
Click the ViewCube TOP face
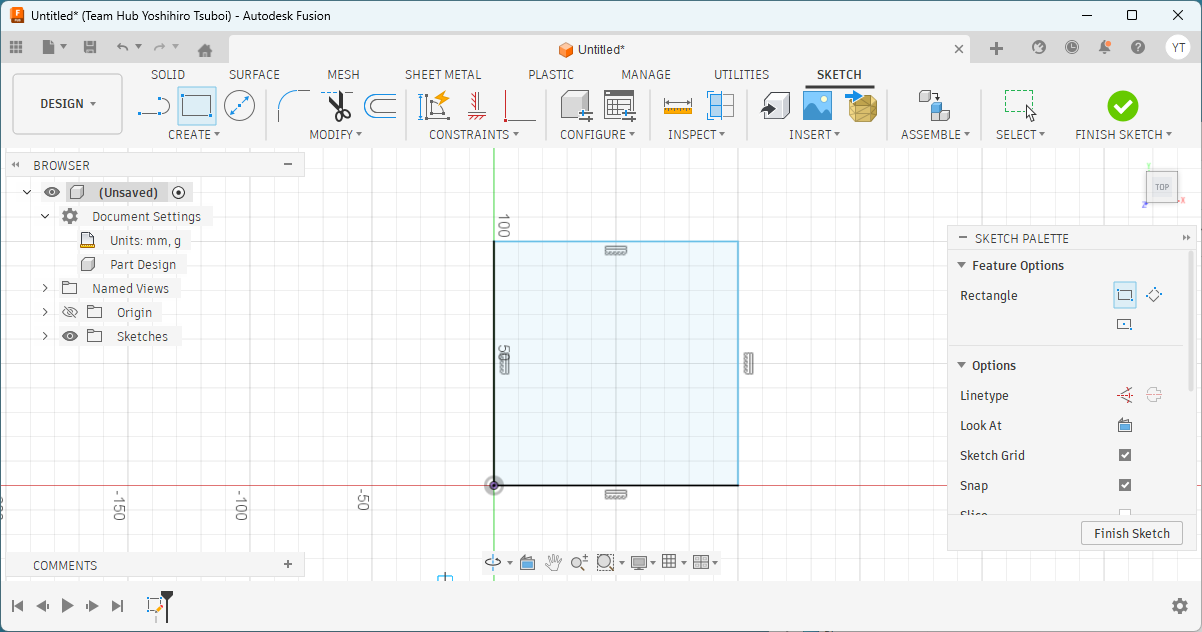[x=1161, y=187]
